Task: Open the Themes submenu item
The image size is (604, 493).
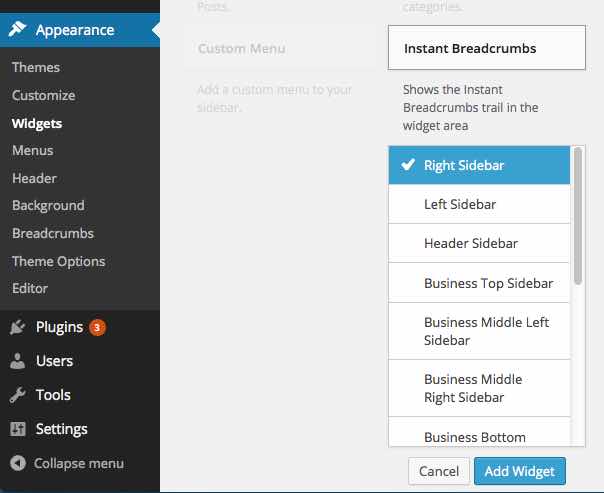Action: coord(36,67)
